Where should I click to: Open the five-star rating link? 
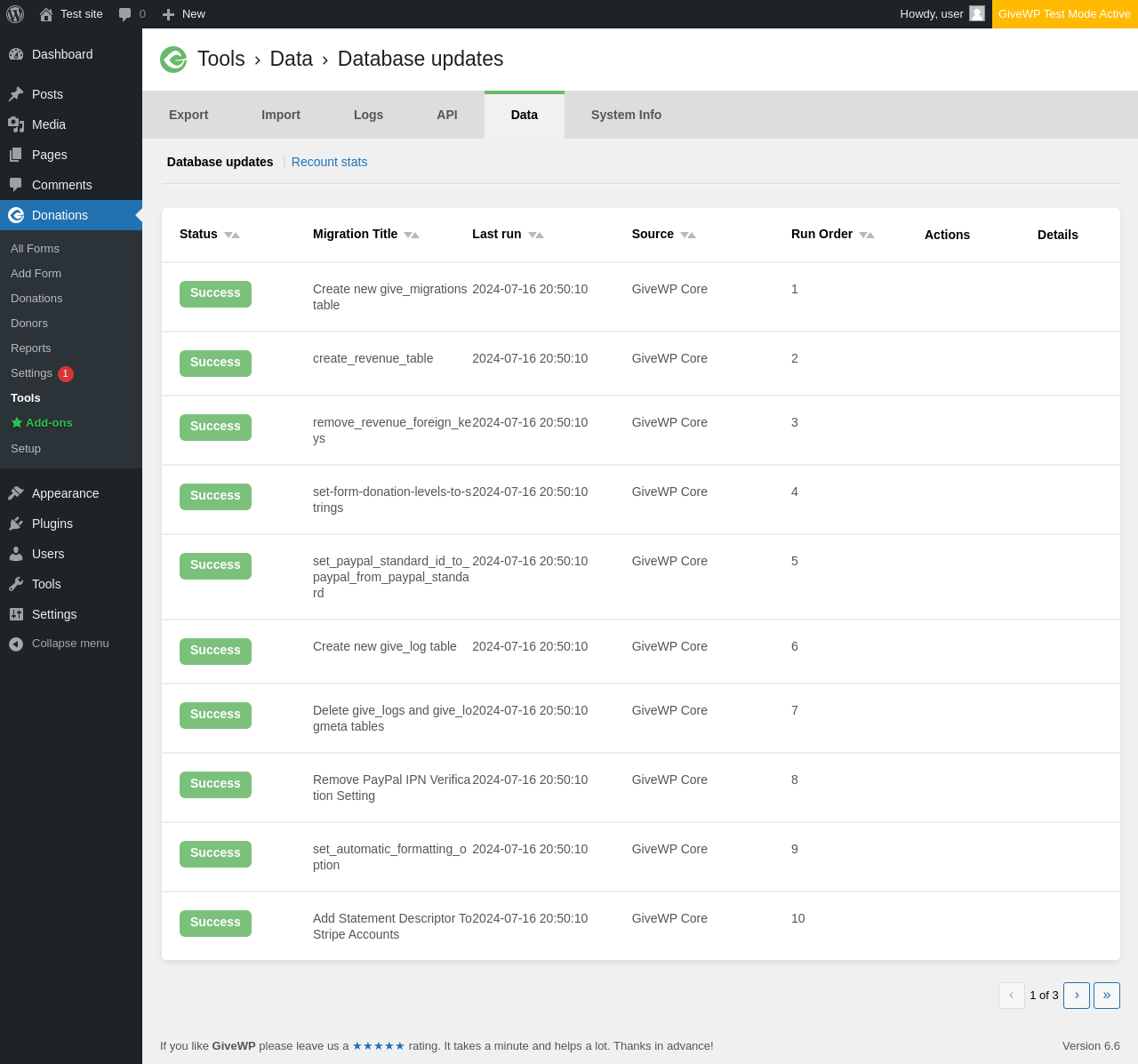(x=379, y=1046)
